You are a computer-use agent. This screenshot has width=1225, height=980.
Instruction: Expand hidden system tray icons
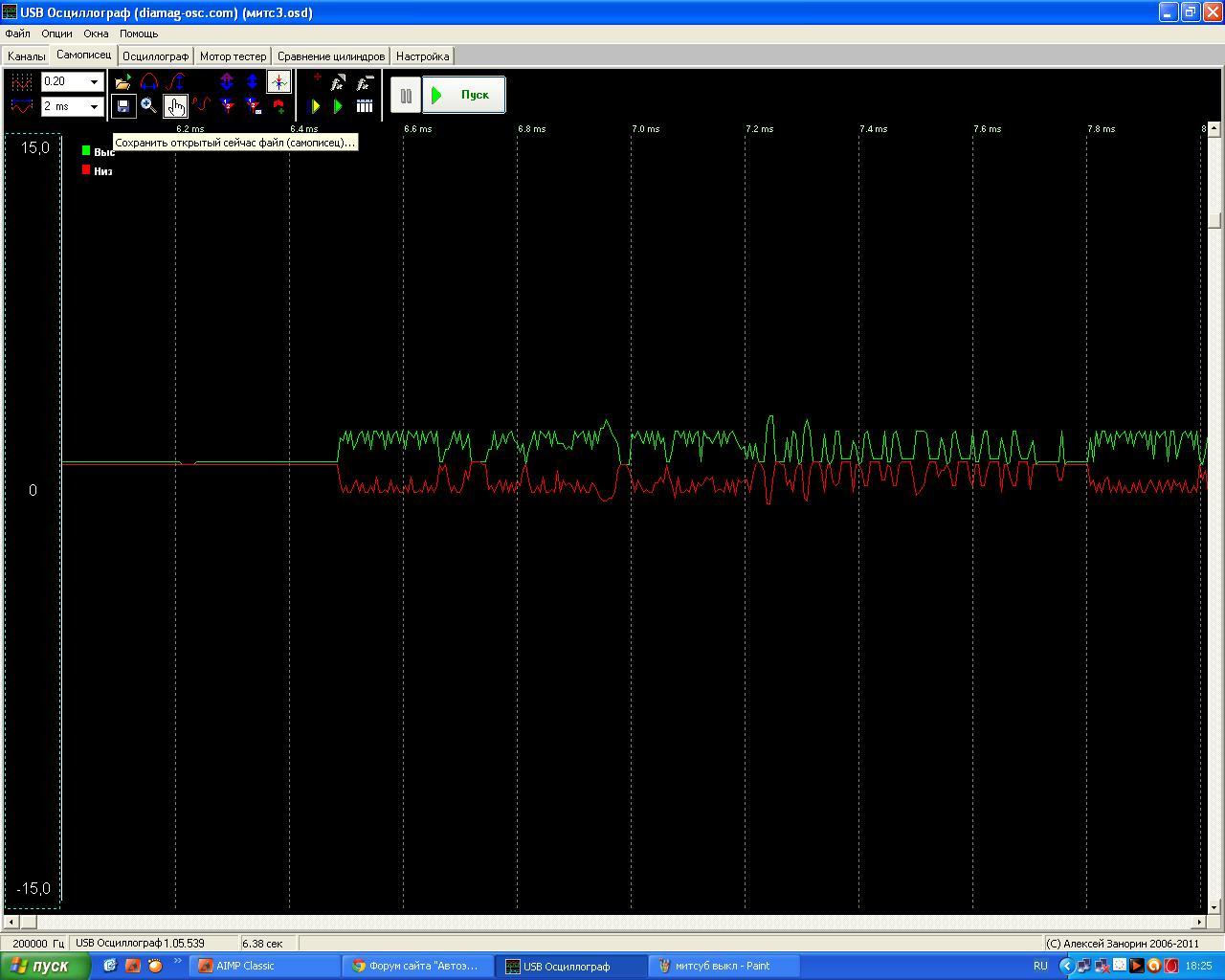pyautogui.click(x=1065, y=966)
